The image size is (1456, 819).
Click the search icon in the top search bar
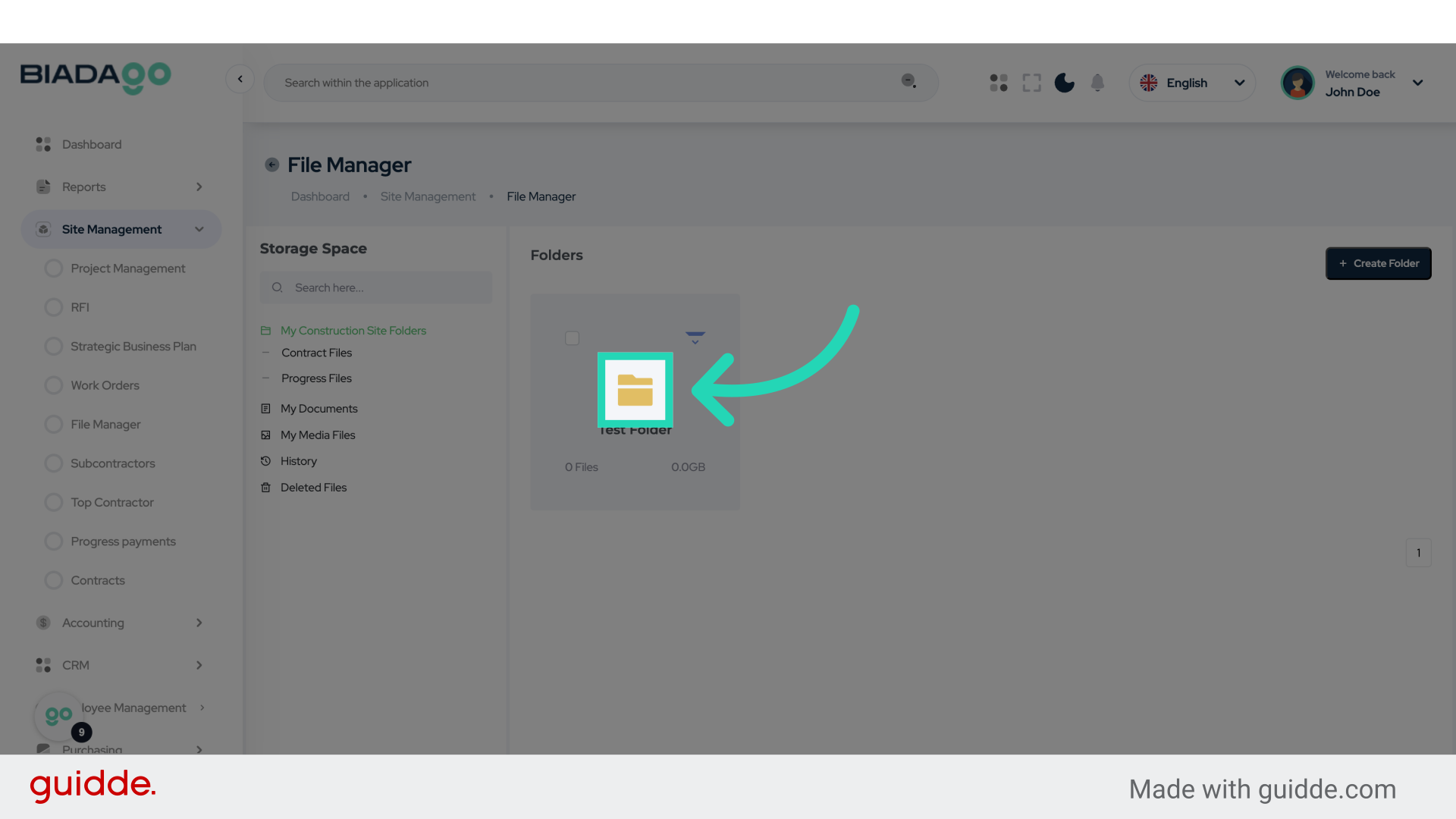pyautogui.click(x=908, y=81)
